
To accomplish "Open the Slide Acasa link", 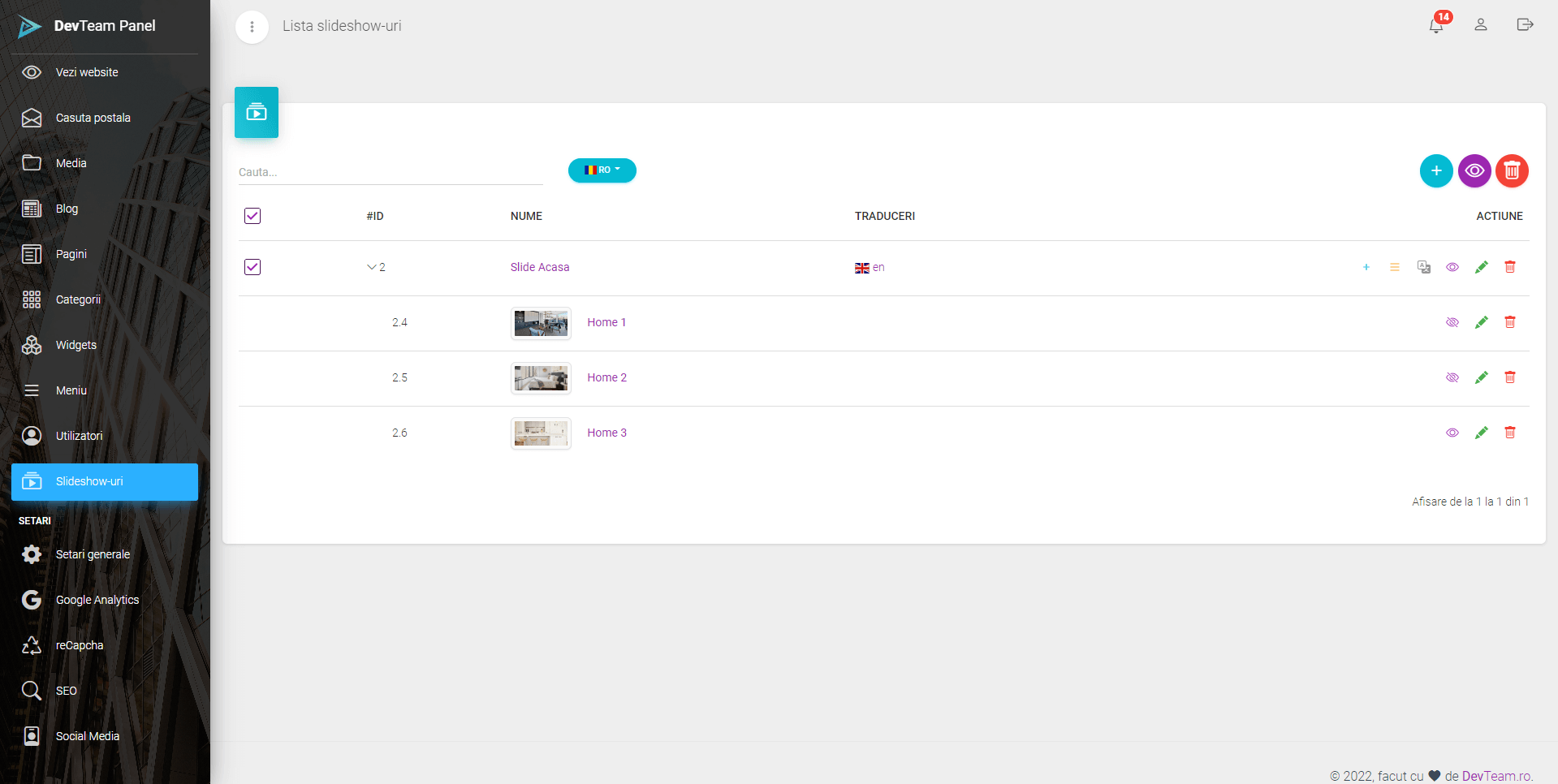I will pyautogui.click(x=540, y=267).
